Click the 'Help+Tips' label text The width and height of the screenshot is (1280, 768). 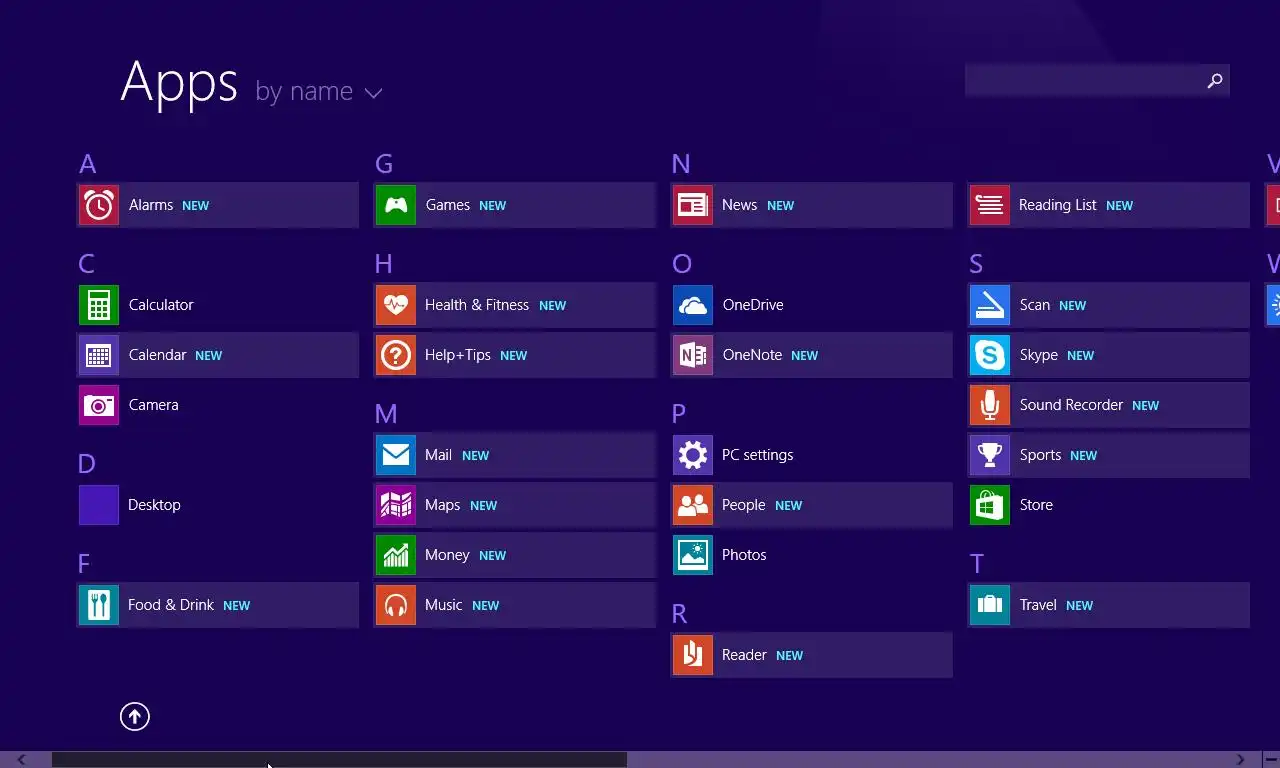[x=458, y=355]
